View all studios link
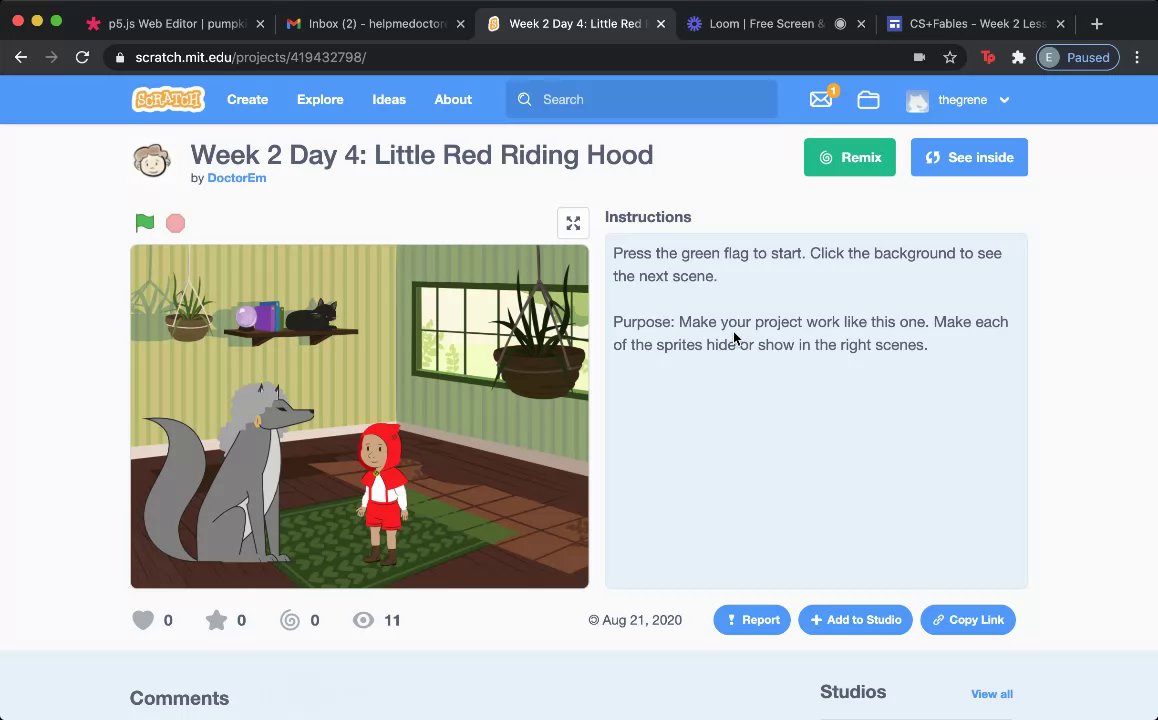Image resolution: width=1158 pixels, height=720 pixels. [x=992, y=694]
